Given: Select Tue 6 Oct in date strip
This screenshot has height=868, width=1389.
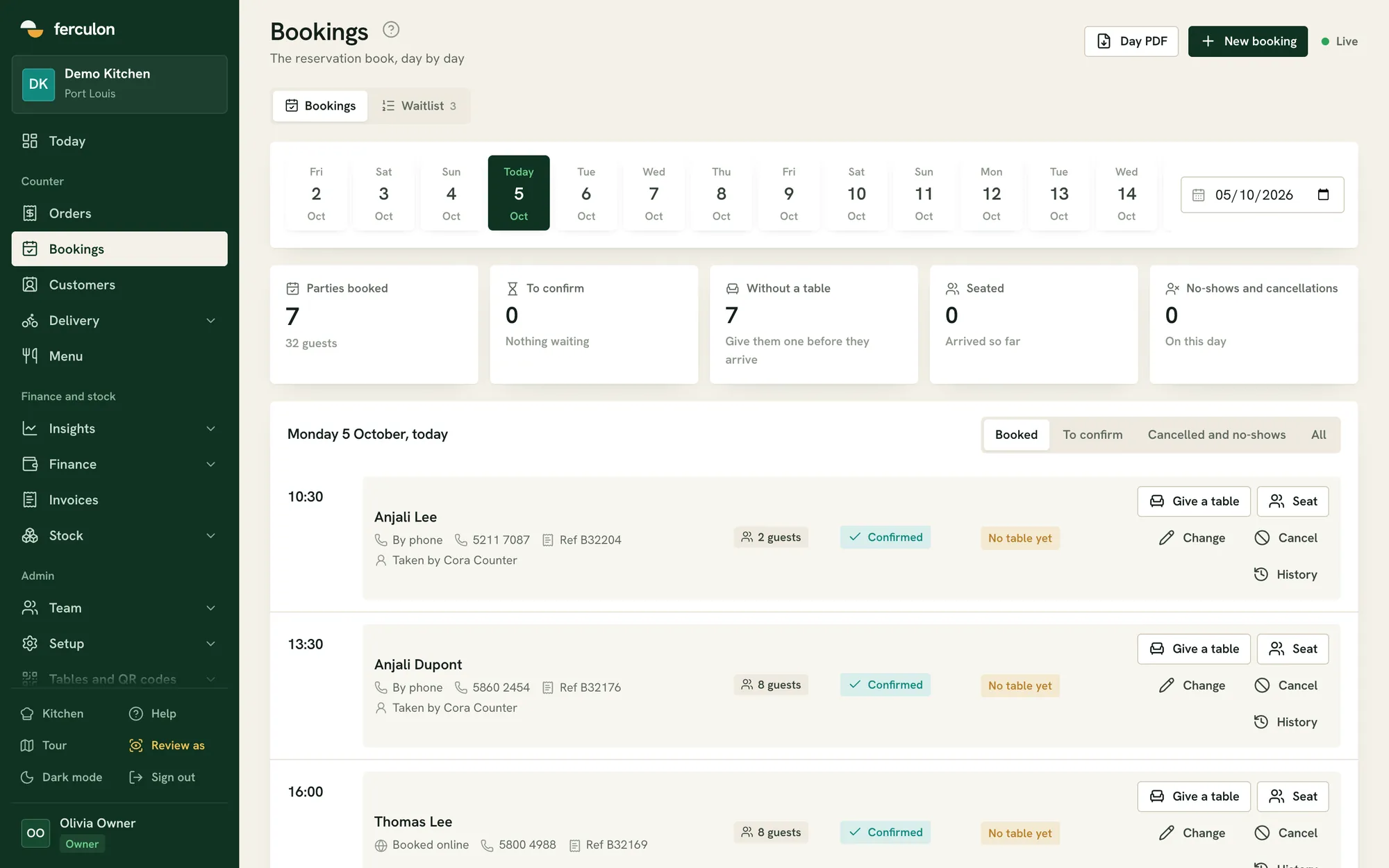Looking at the screenshot, I should point(586,193).
